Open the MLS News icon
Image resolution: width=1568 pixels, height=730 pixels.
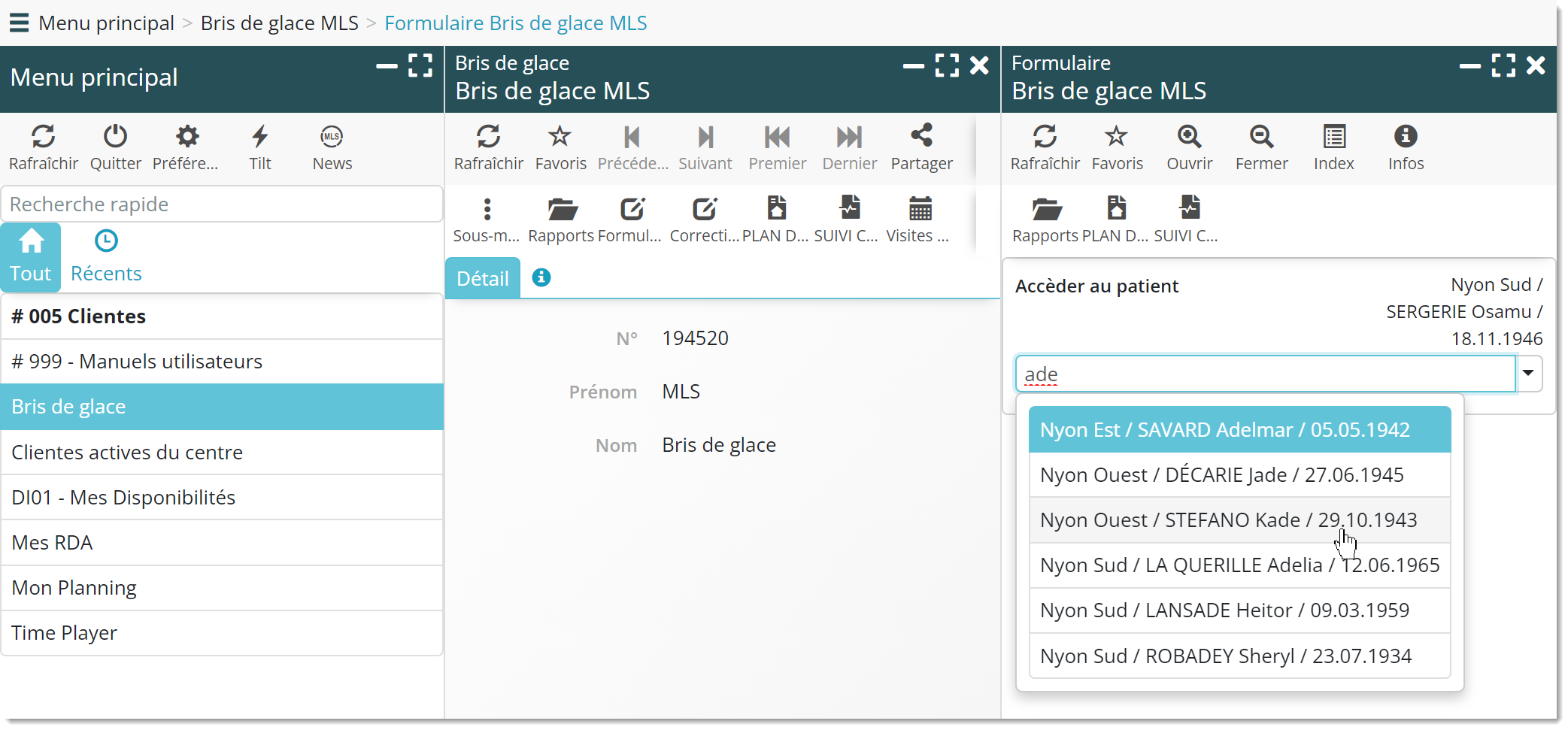pos(332,137)
